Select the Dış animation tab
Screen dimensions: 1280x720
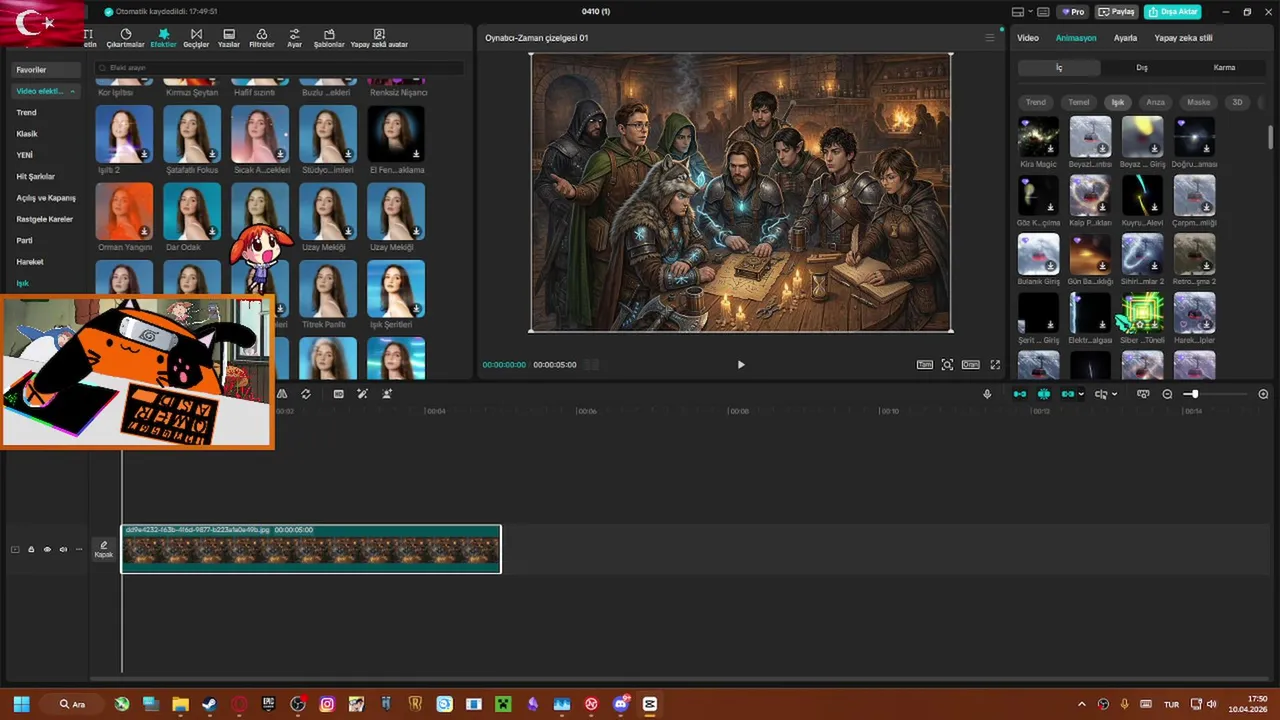coord(1141,68)
